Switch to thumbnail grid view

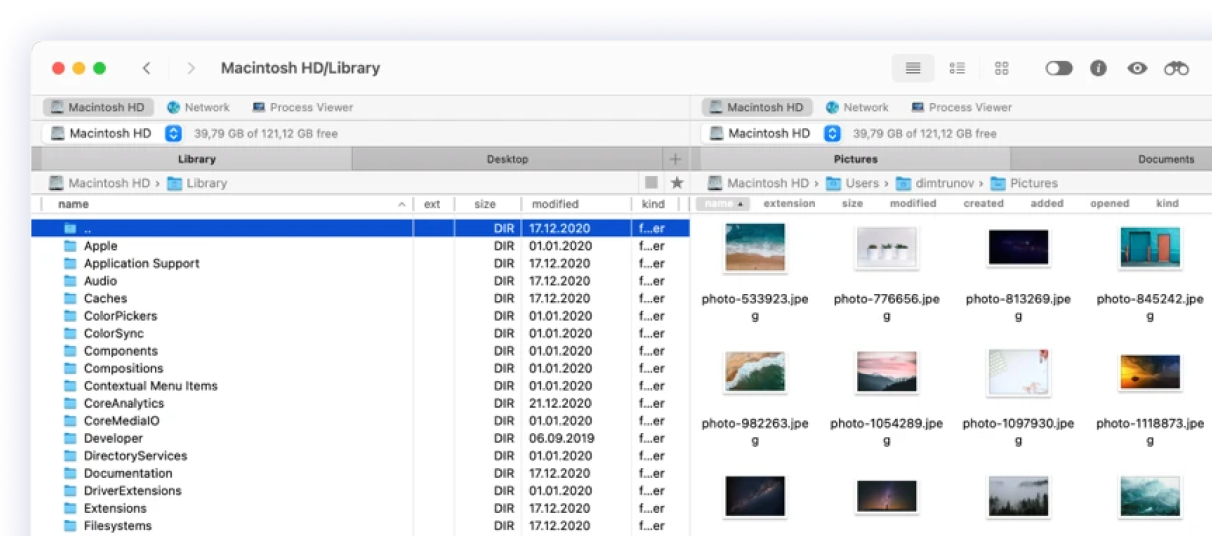(1001, 68)
